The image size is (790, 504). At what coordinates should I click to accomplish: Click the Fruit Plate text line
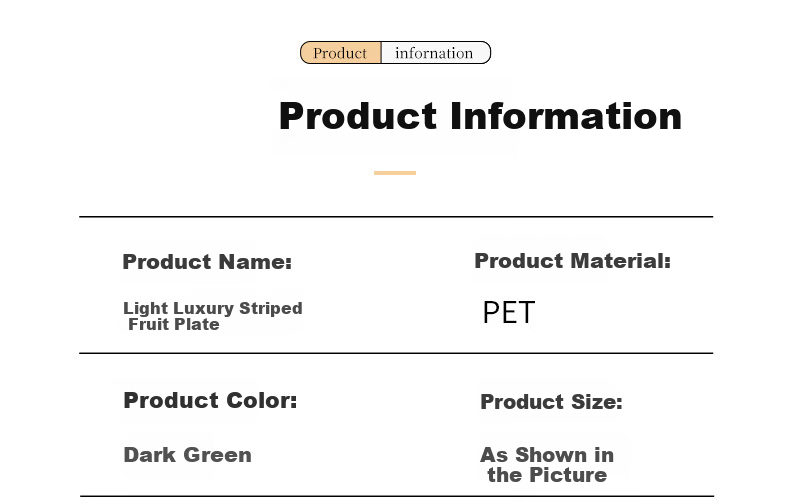point(174,324)
